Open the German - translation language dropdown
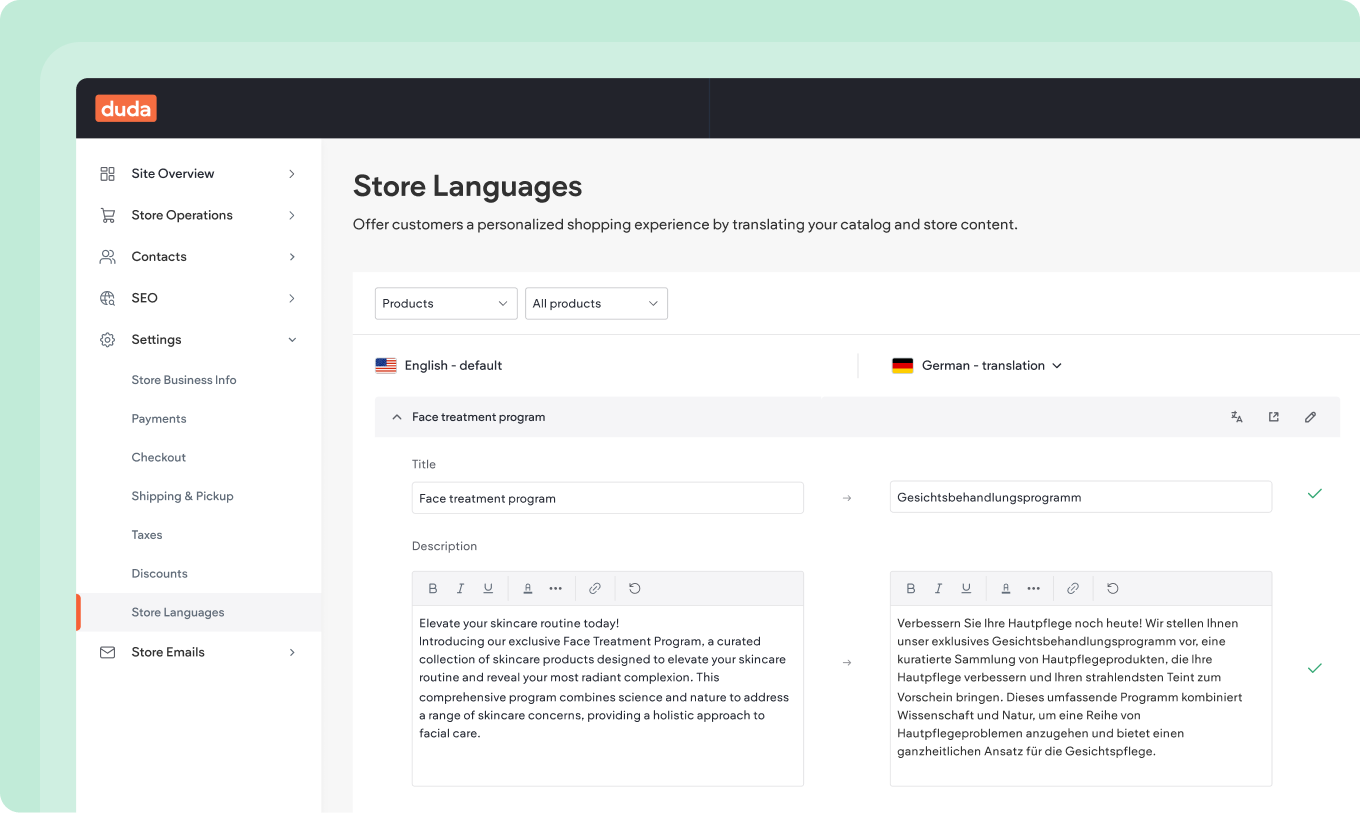This screenshot has width=1360, height=813. [x=977, y=365]
